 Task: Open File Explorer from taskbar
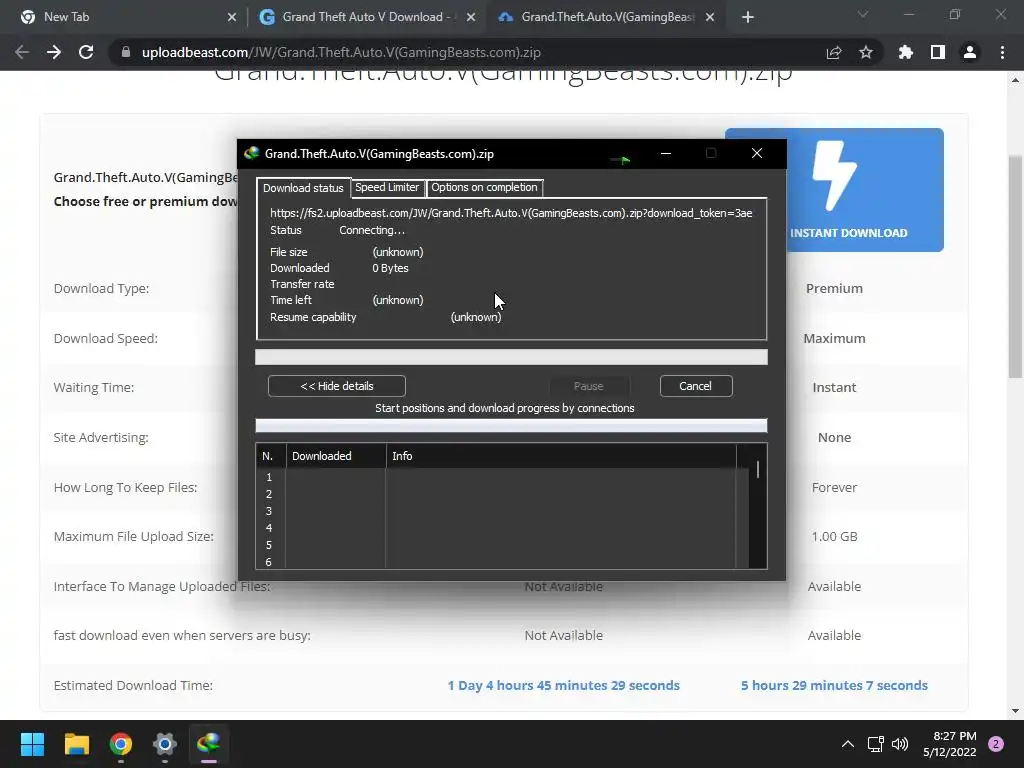click(76, 744)
